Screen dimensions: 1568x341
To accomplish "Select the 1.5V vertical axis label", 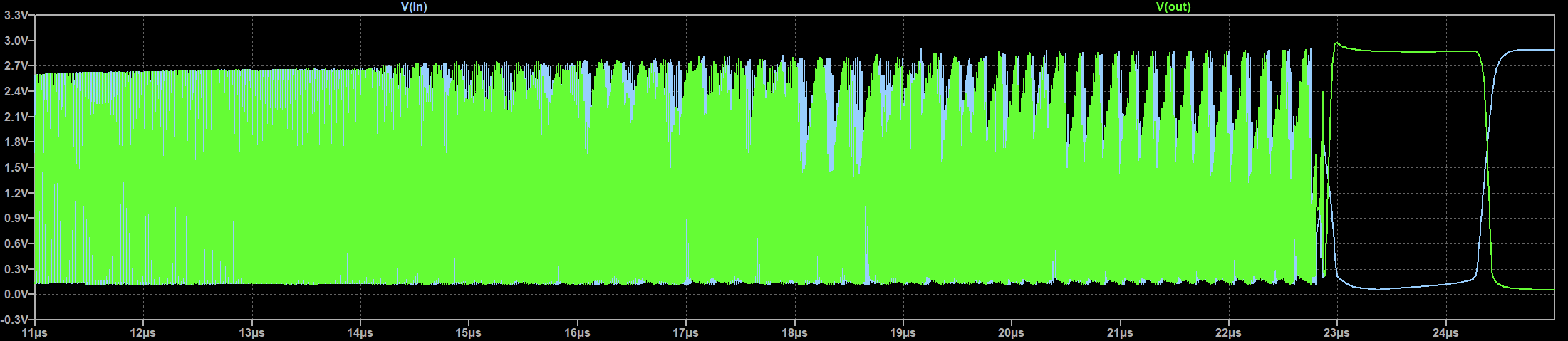I will 16,168.
